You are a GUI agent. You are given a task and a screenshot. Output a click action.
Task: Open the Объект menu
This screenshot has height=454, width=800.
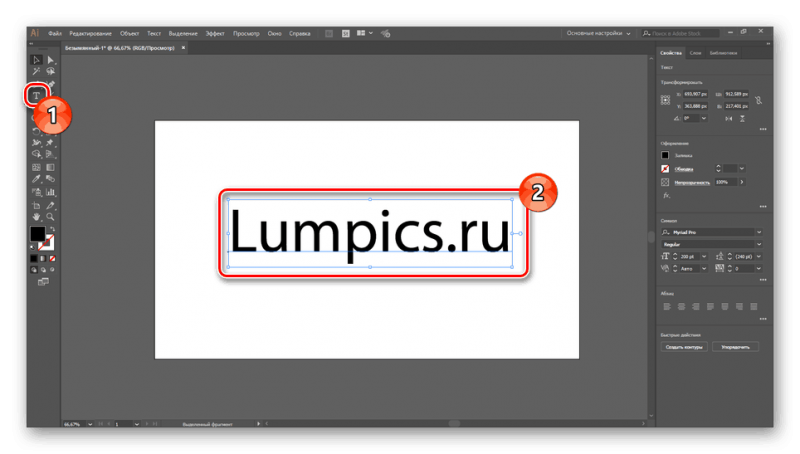[x=129, y=34]
